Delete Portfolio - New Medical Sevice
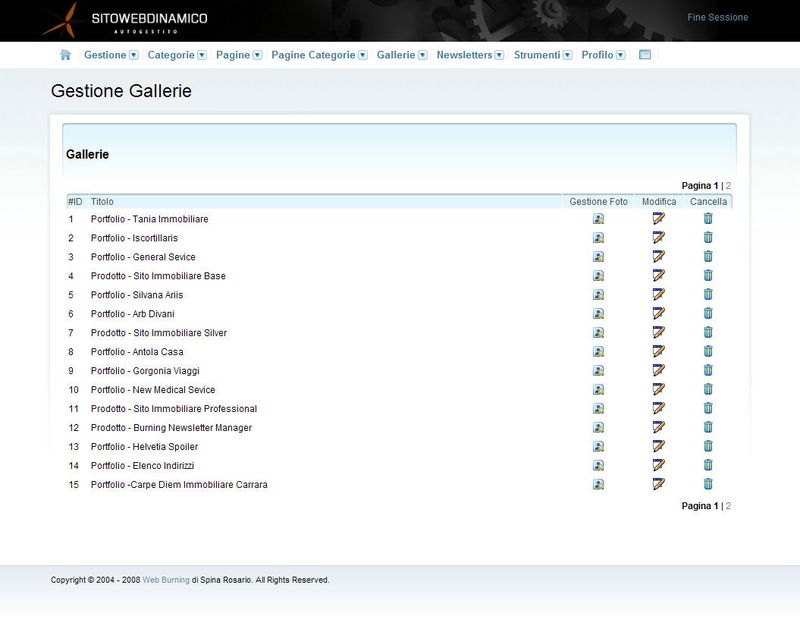This screenshot has height=626, width=800. pyautogui.click(x=708, y=389)
